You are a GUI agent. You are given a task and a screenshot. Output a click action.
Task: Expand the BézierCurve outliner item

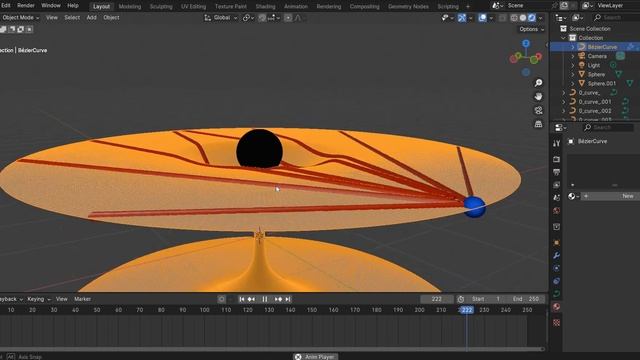(x=573, y=47)
